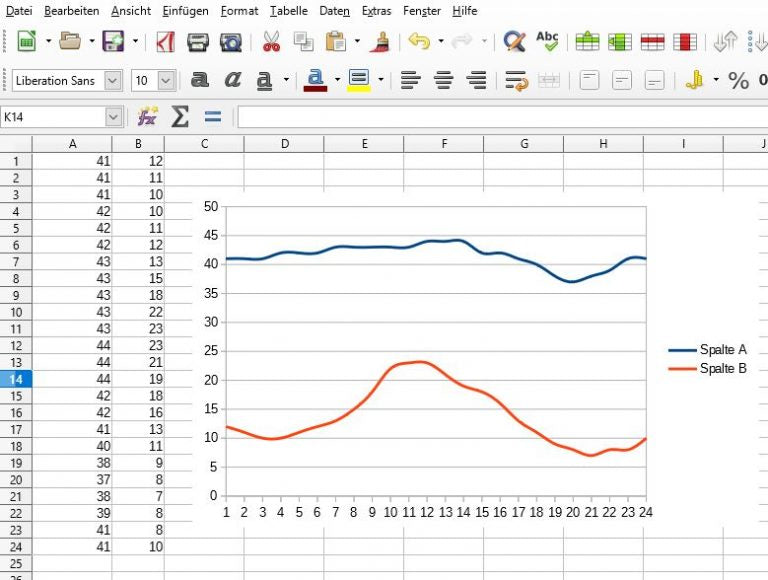Apply percent number format
This screenshot has width=768, height=580.
[x=738, y=80]
